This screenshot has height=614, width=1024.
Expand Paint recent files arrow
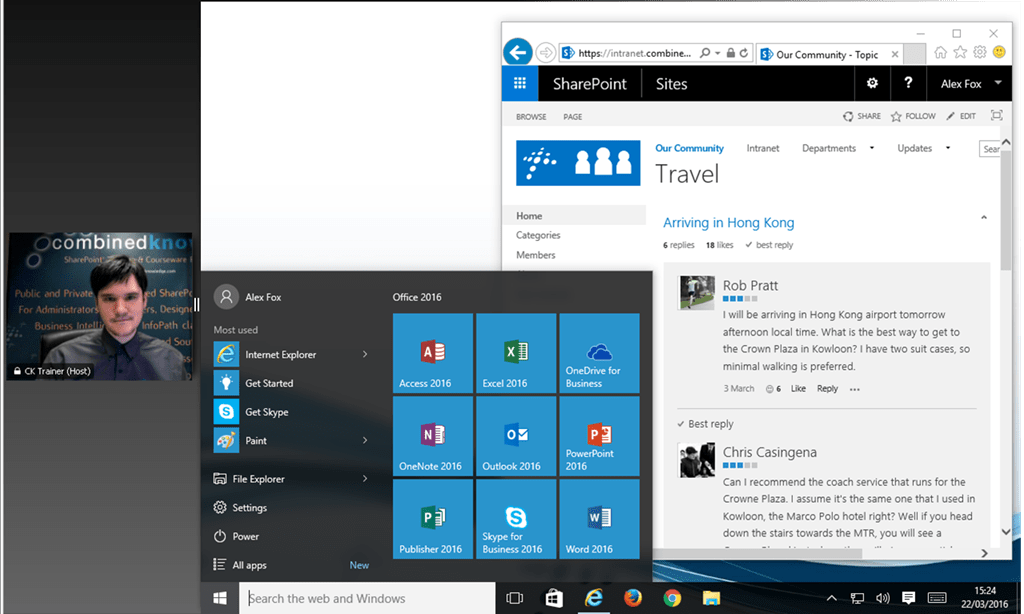coord(365,440)
